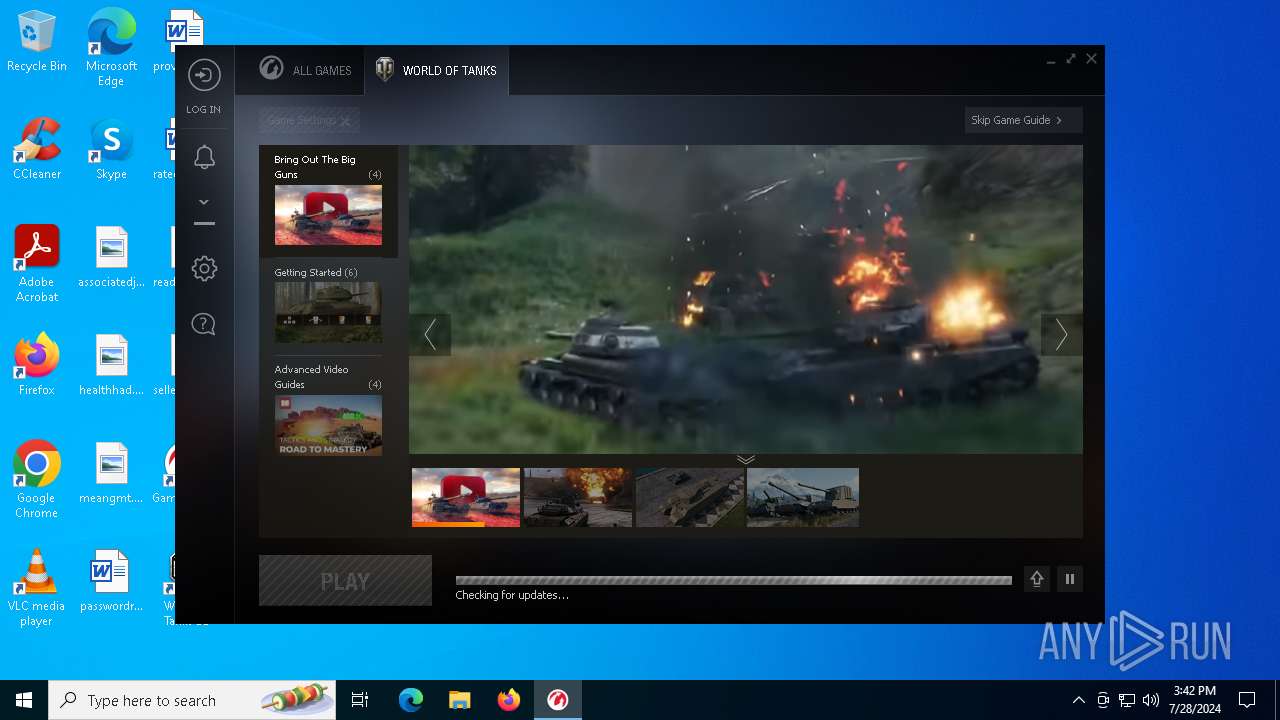Image resolution: width=1280 pixels, height=720 pixels.
Task: Select the World of Tanks tab
Action: [436, 70]
